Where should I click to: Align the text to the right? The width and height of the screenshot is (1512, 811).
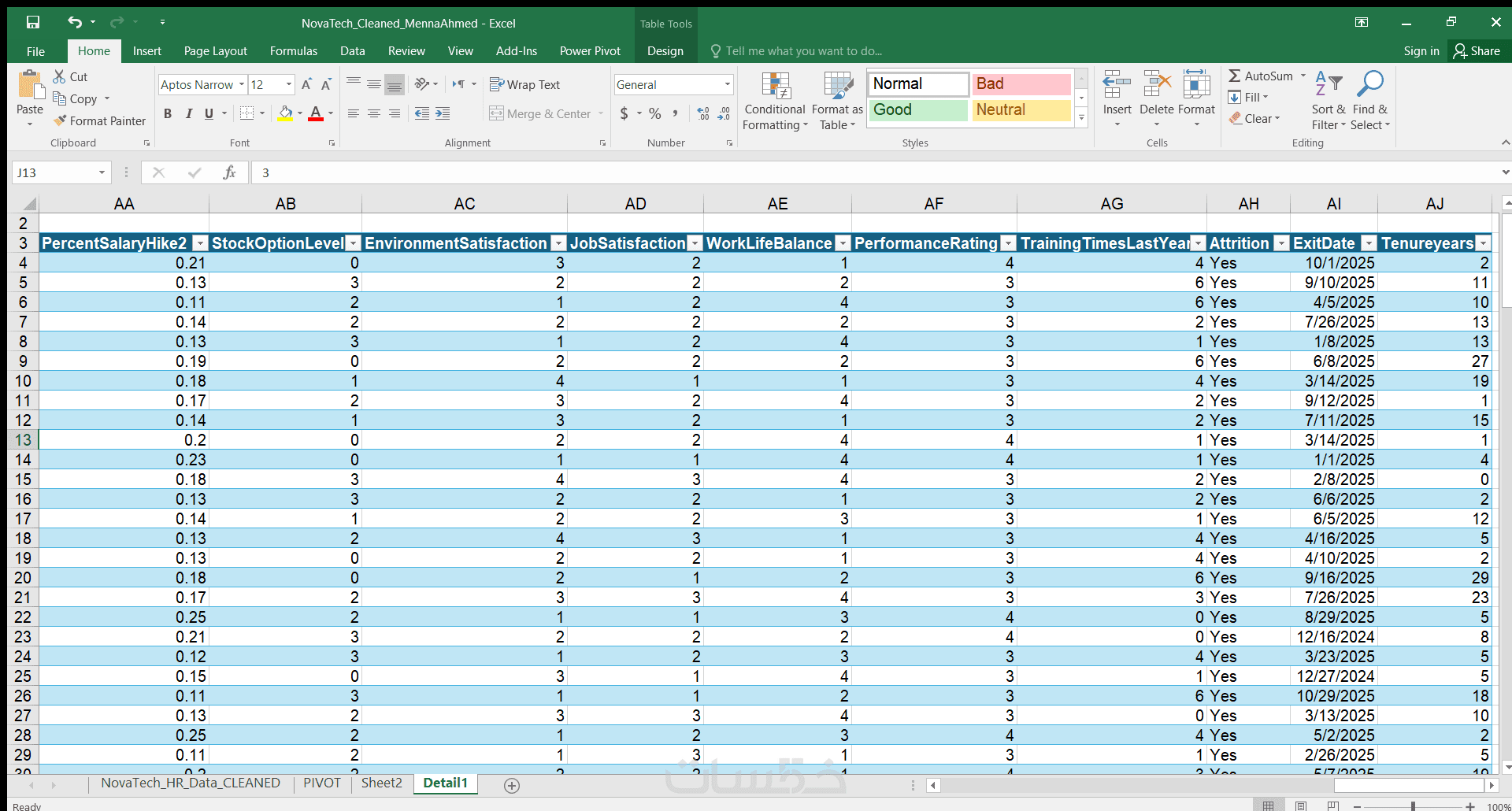[x=395, y=113]
